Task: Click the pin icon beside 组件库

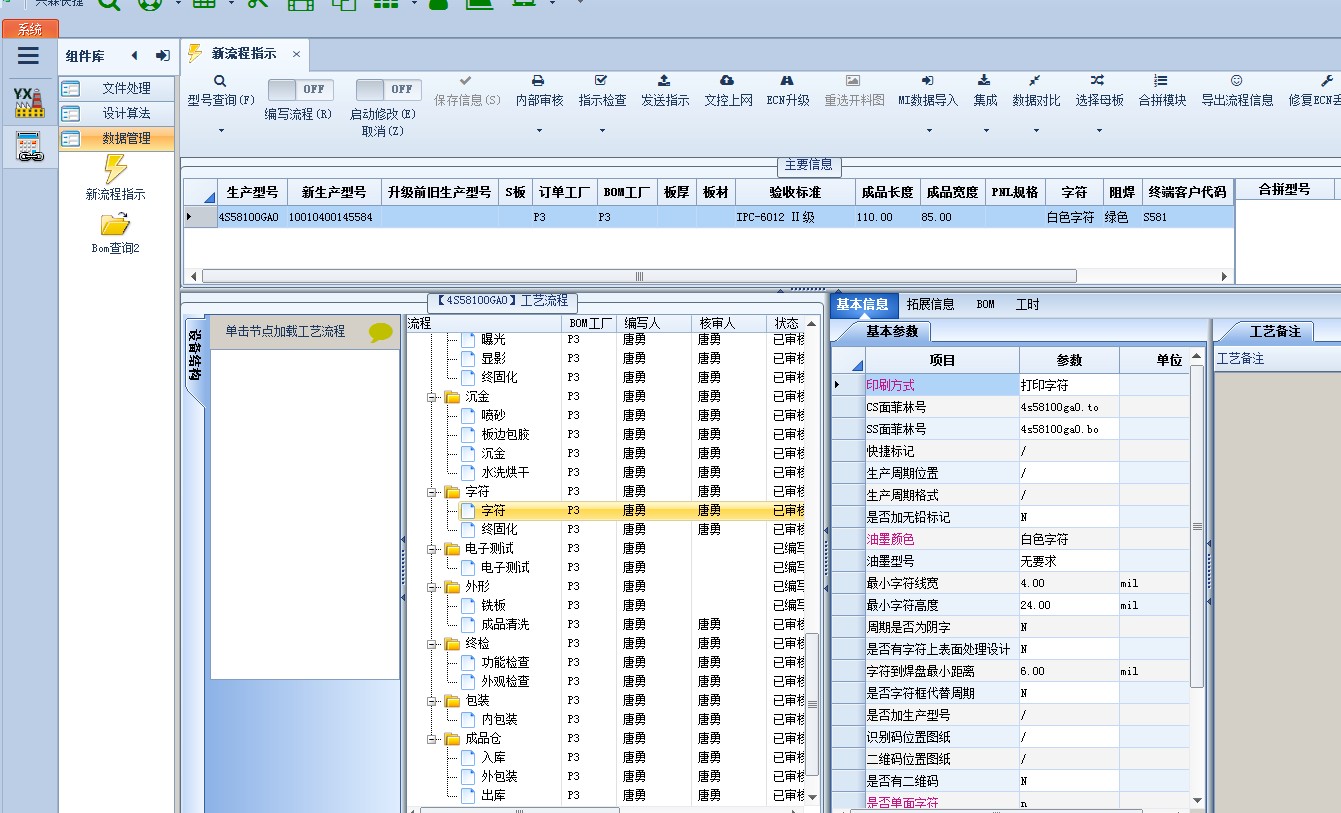Action: tap(162, 56)
